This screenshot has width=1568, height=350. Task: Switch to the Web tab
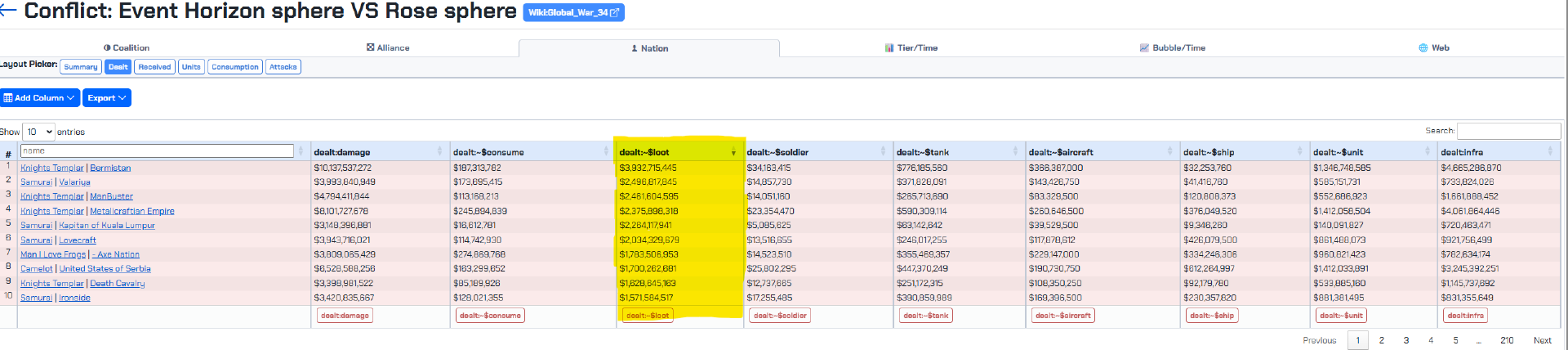1434,48
